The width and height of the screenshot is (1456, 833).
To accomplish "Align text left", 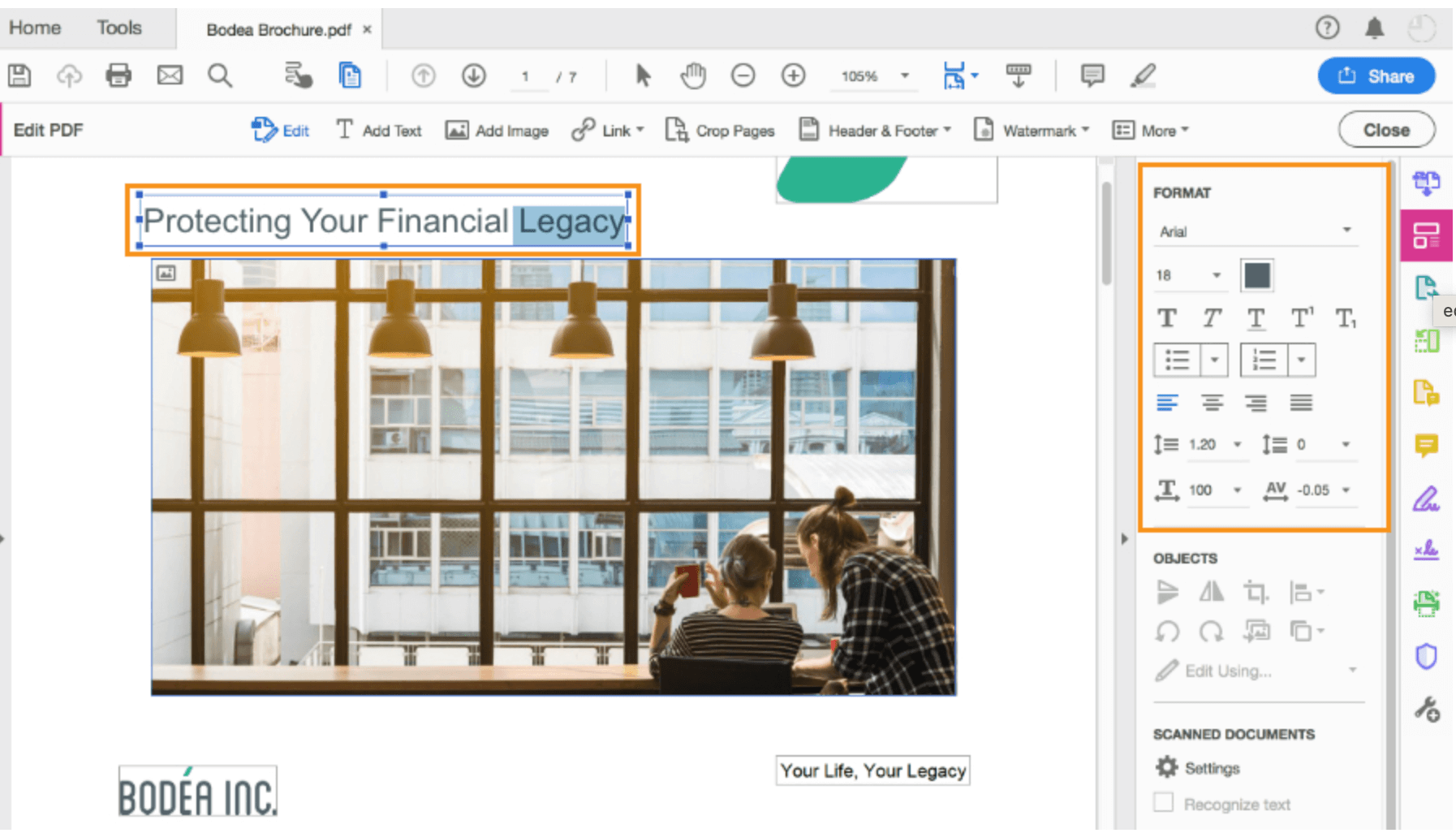I will (1167, 403).
